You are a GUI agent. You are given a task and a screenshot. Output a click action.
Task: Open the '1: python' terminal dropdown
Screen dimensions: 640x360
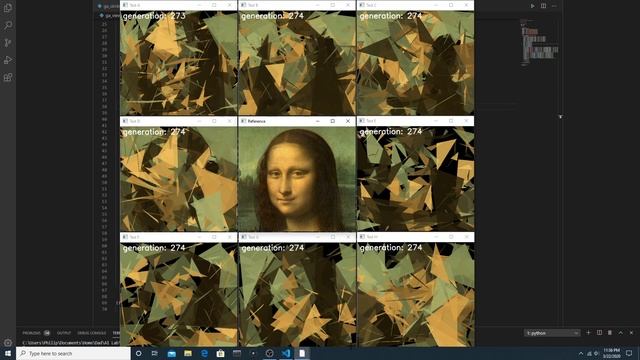click(x=552, y=333)
